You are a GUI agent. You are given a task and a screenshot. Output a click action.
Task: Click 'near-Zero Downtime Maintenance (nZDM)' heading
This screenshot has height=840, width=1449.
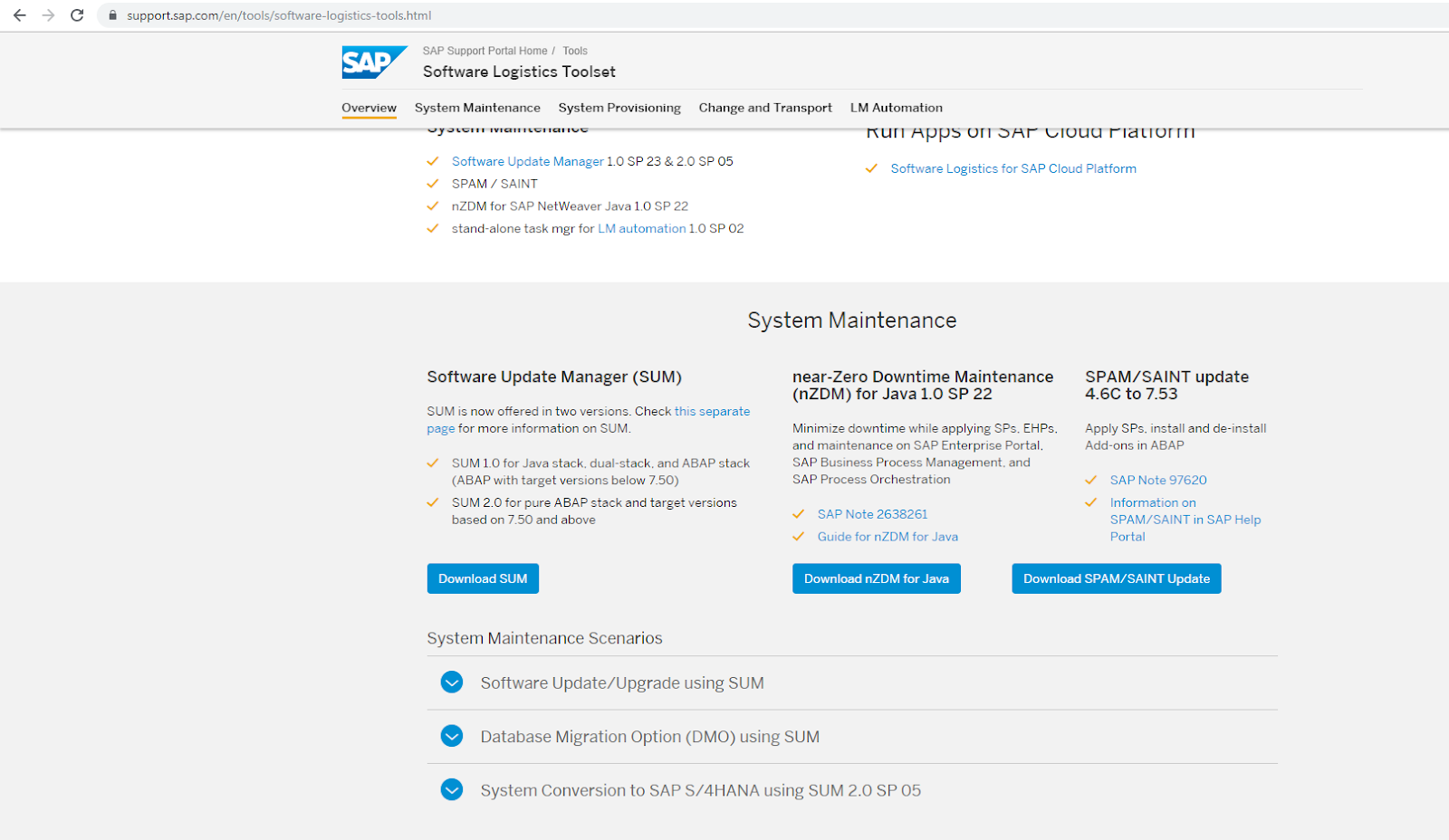tap(923, 385)
